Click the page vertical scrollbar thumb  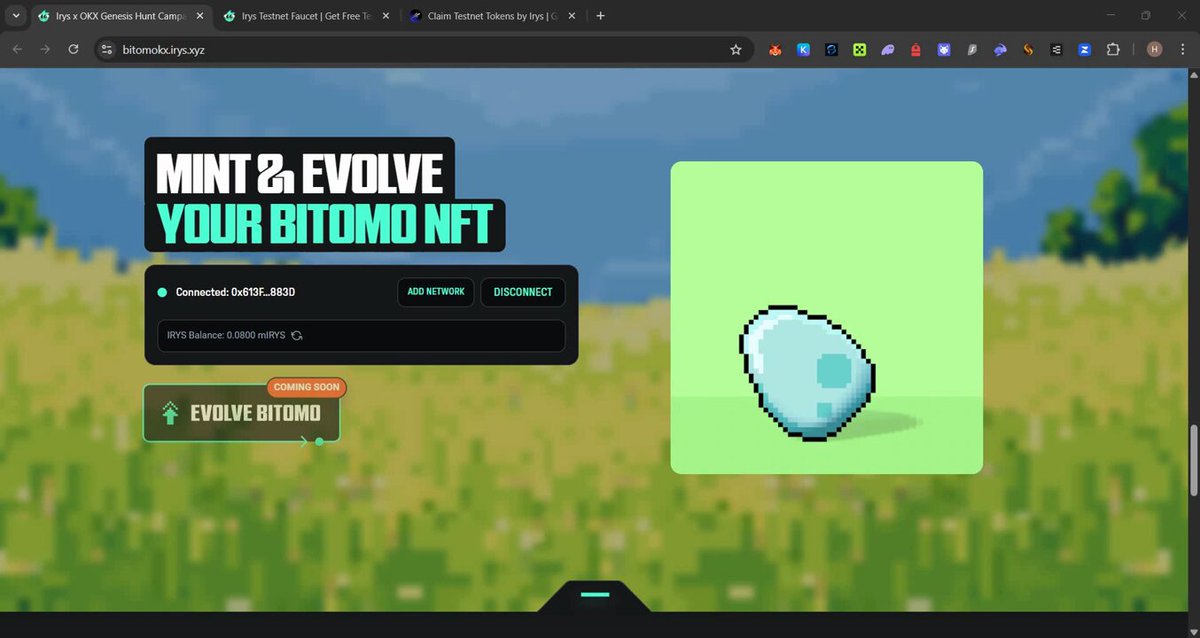tap(1193, 459)
